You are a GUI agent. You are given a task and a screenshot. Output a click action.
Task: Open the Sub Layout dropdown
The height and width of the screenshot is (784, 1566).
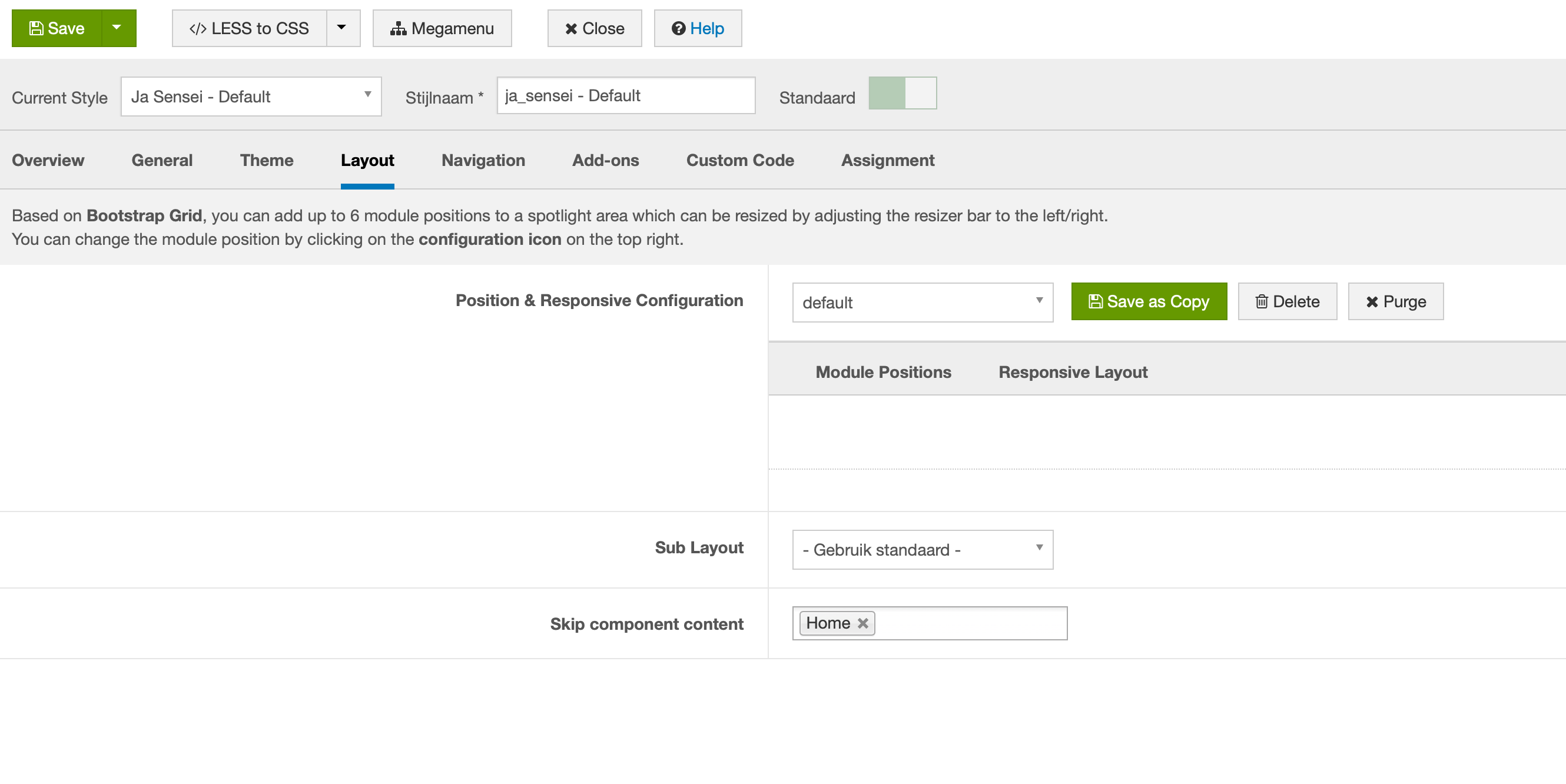tap(921, 549)
